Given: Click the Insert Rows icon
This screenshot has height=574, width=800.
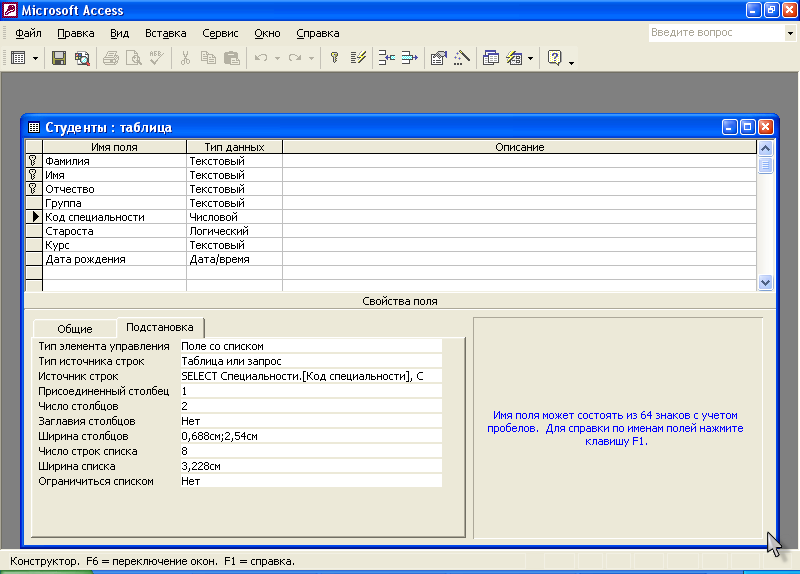Looking at the screenshot, I should [x=386, y=58].
